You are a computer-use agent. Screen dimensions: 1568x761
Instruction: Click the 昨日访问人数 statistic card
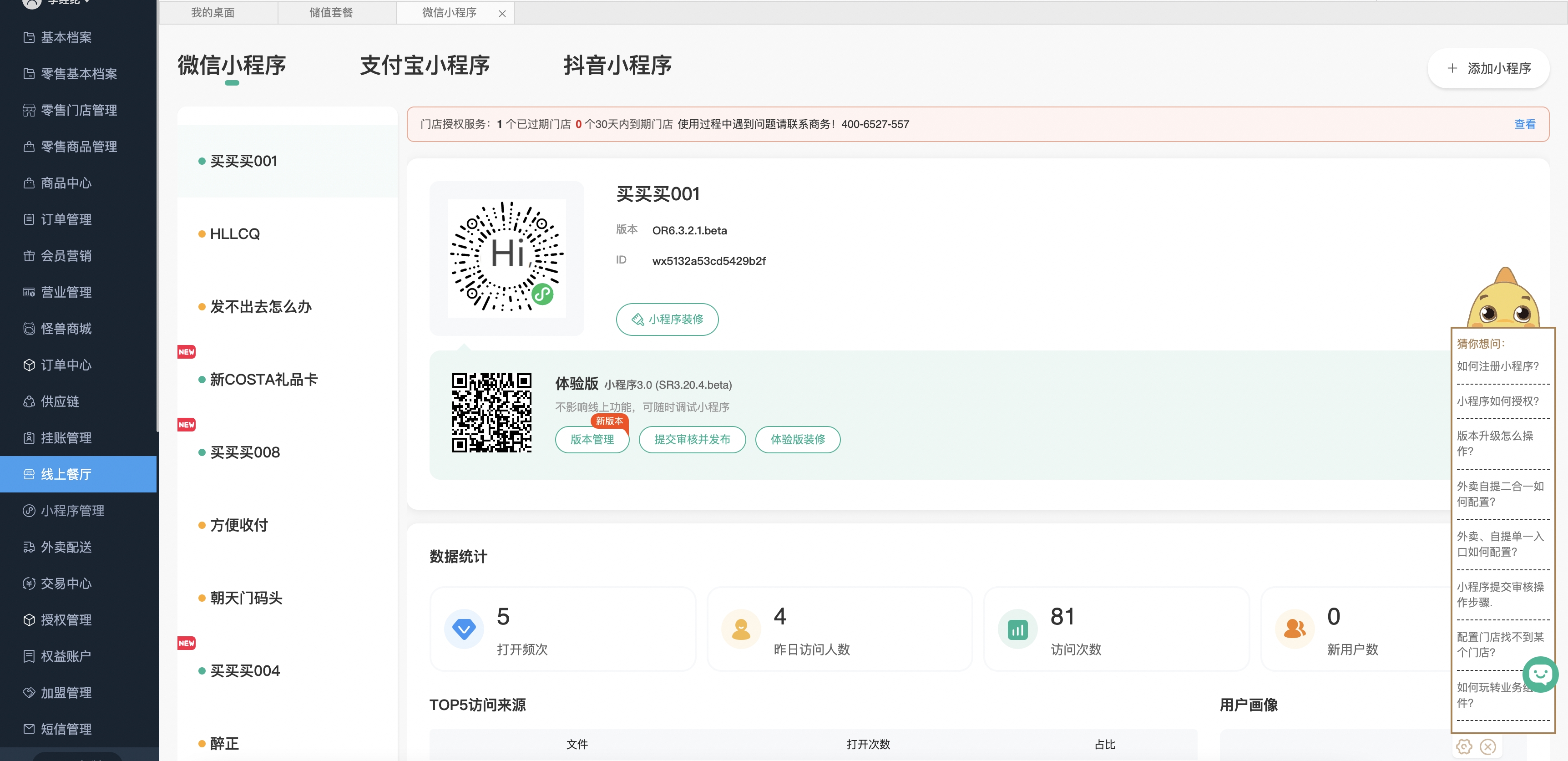click(x=840, y=629)
